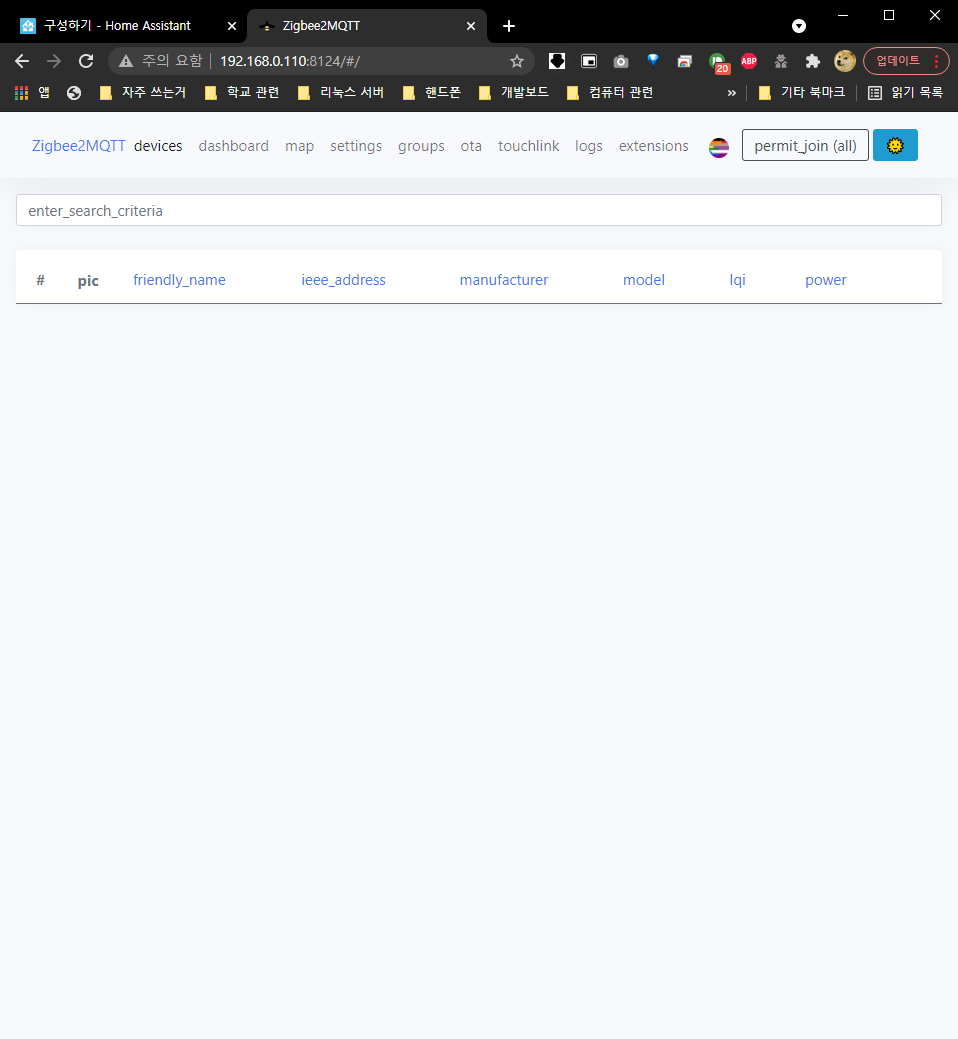Open the ABP adblock extension
Screen dimensions: 958x1039
[x=749, y=61]
